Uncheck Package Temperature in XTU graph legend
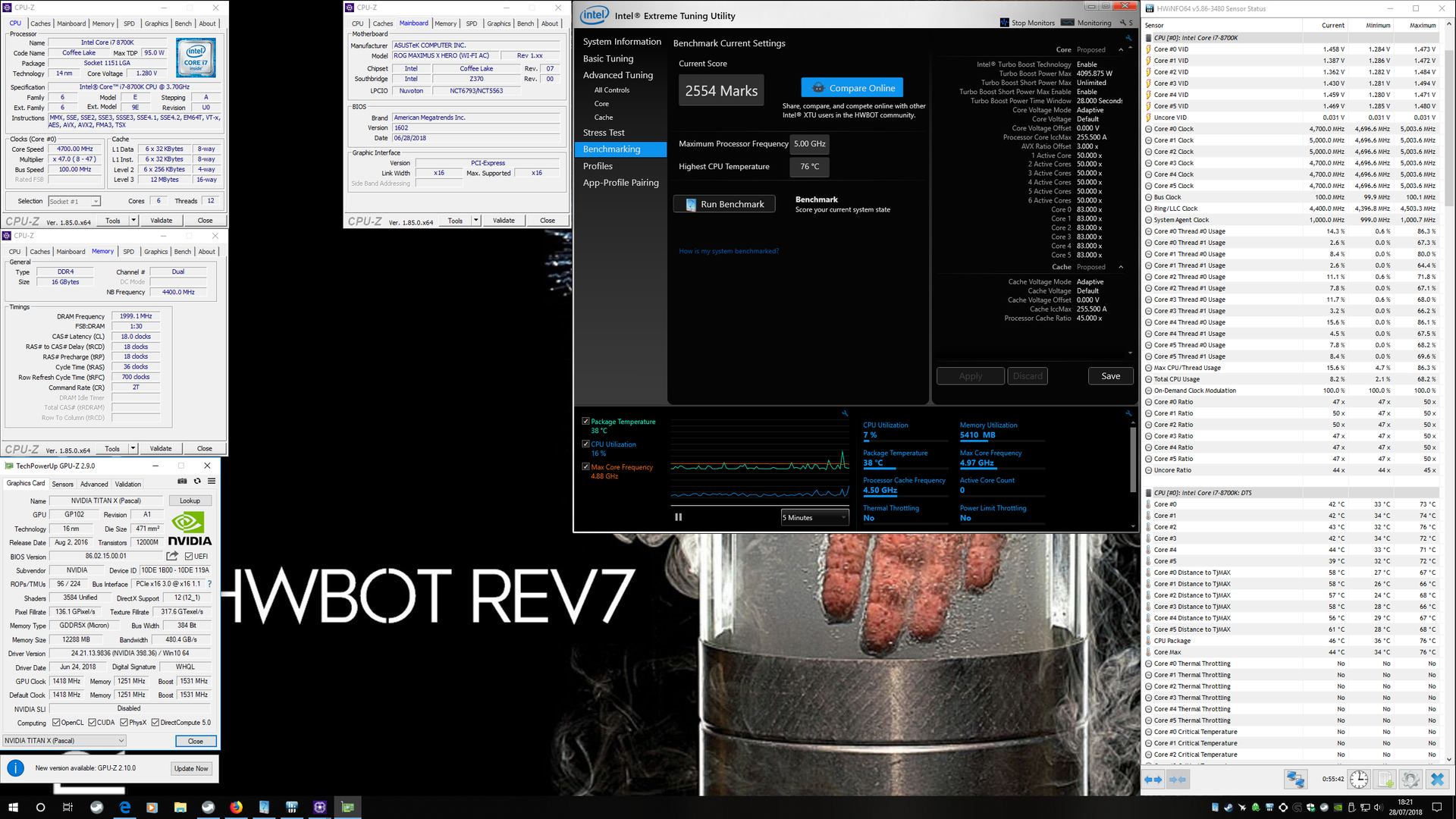The image size is (1456, 819). click(585, 421)
